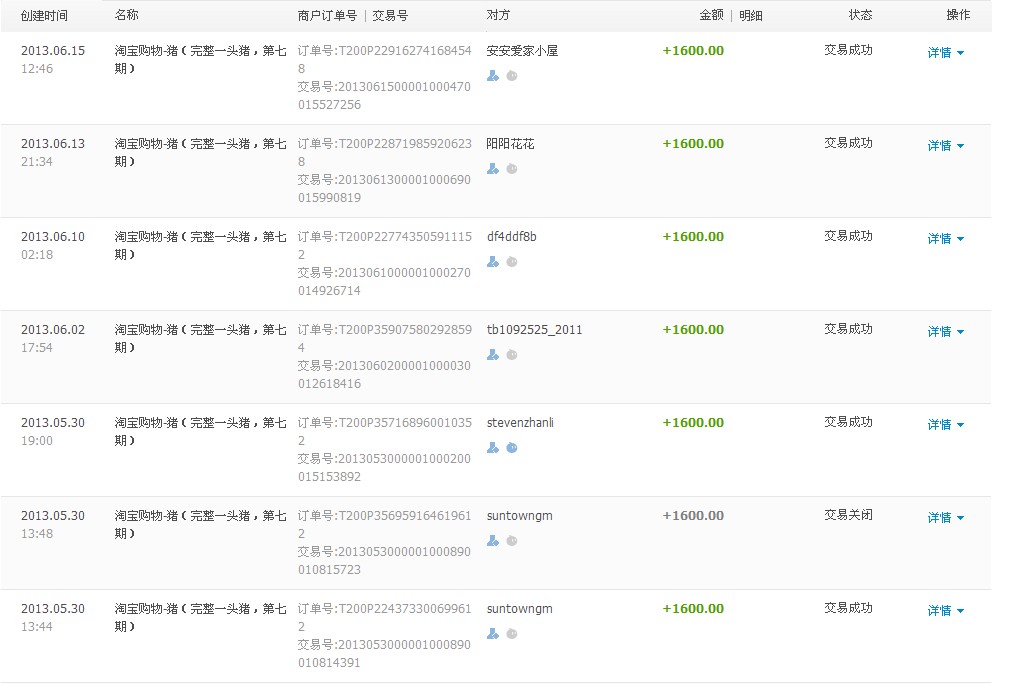
Task: Click the counterparty name stevenzhanli
Action: point(520,423)
